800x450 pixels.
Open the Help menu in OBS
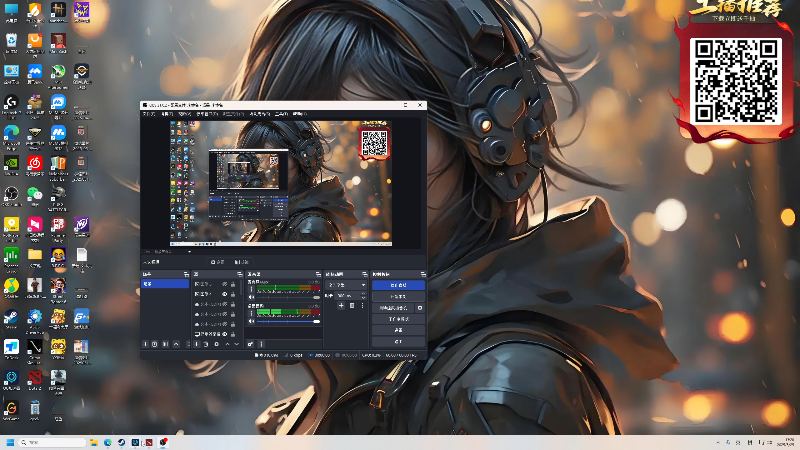300,114
